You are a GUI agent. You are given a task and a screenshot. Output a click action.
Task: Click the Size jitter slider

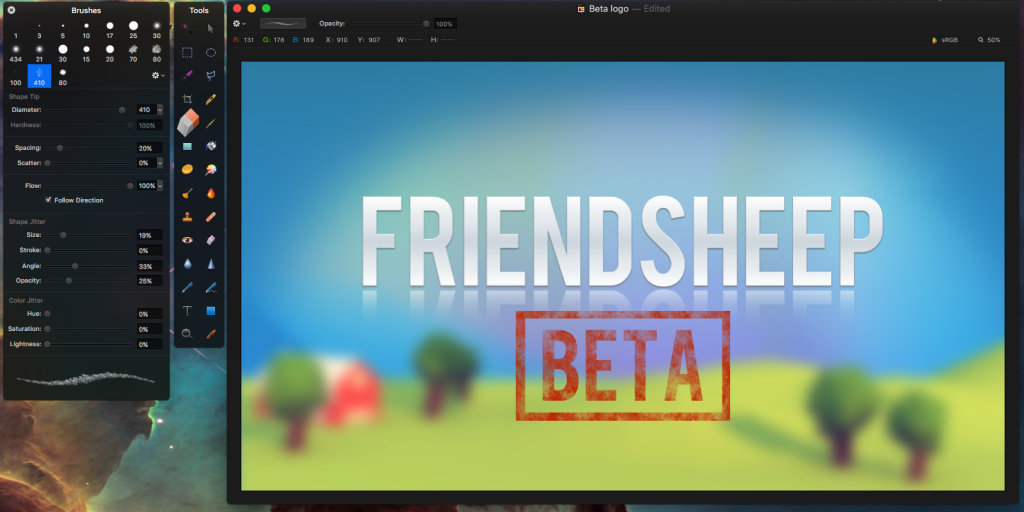(89, 234)
